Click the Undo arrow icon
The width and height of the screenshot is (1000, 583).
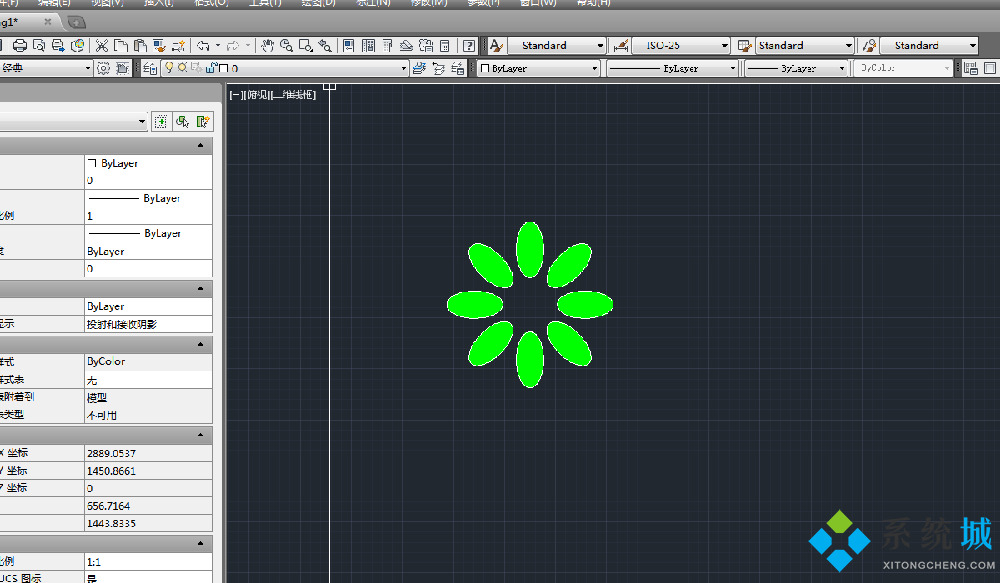pos(203,45)
